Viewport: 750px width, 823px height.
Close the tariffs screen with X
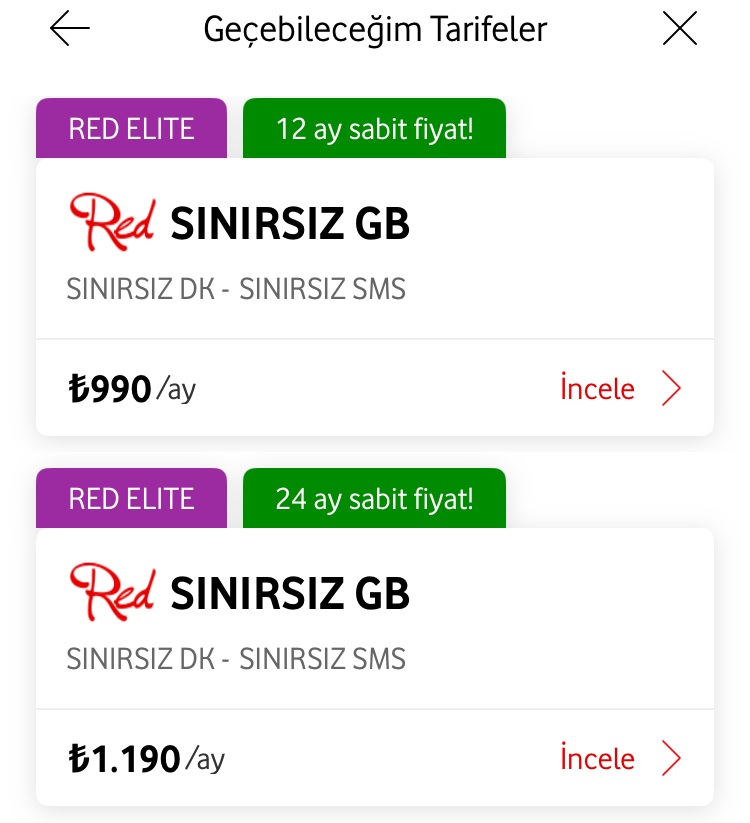coord(680,30)
